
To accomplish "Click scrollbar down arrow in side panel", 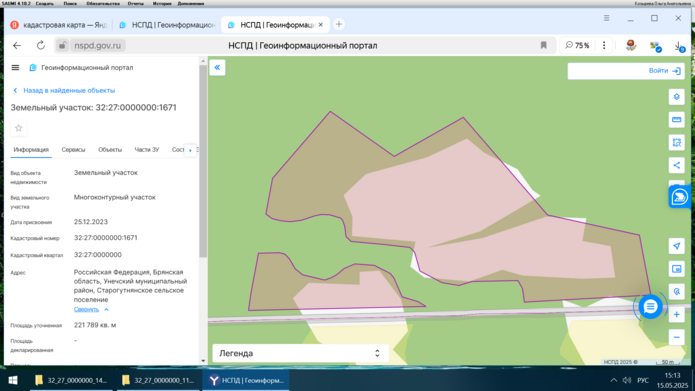I will point(203,361).
